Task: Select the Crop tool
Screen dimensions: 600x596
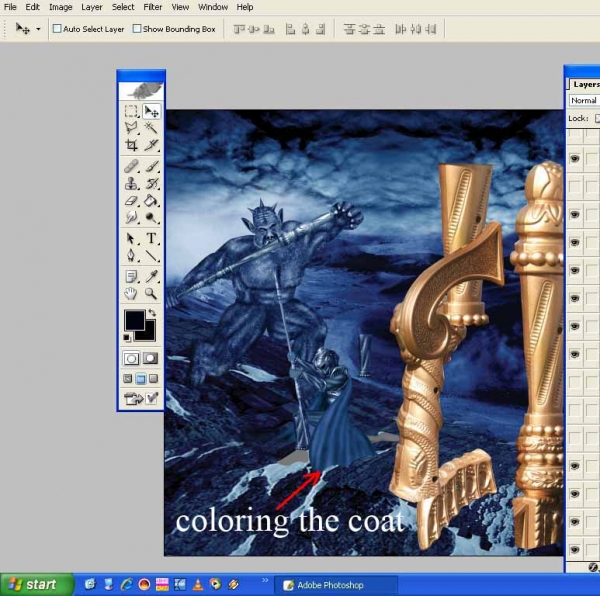Action: (131, 145)
